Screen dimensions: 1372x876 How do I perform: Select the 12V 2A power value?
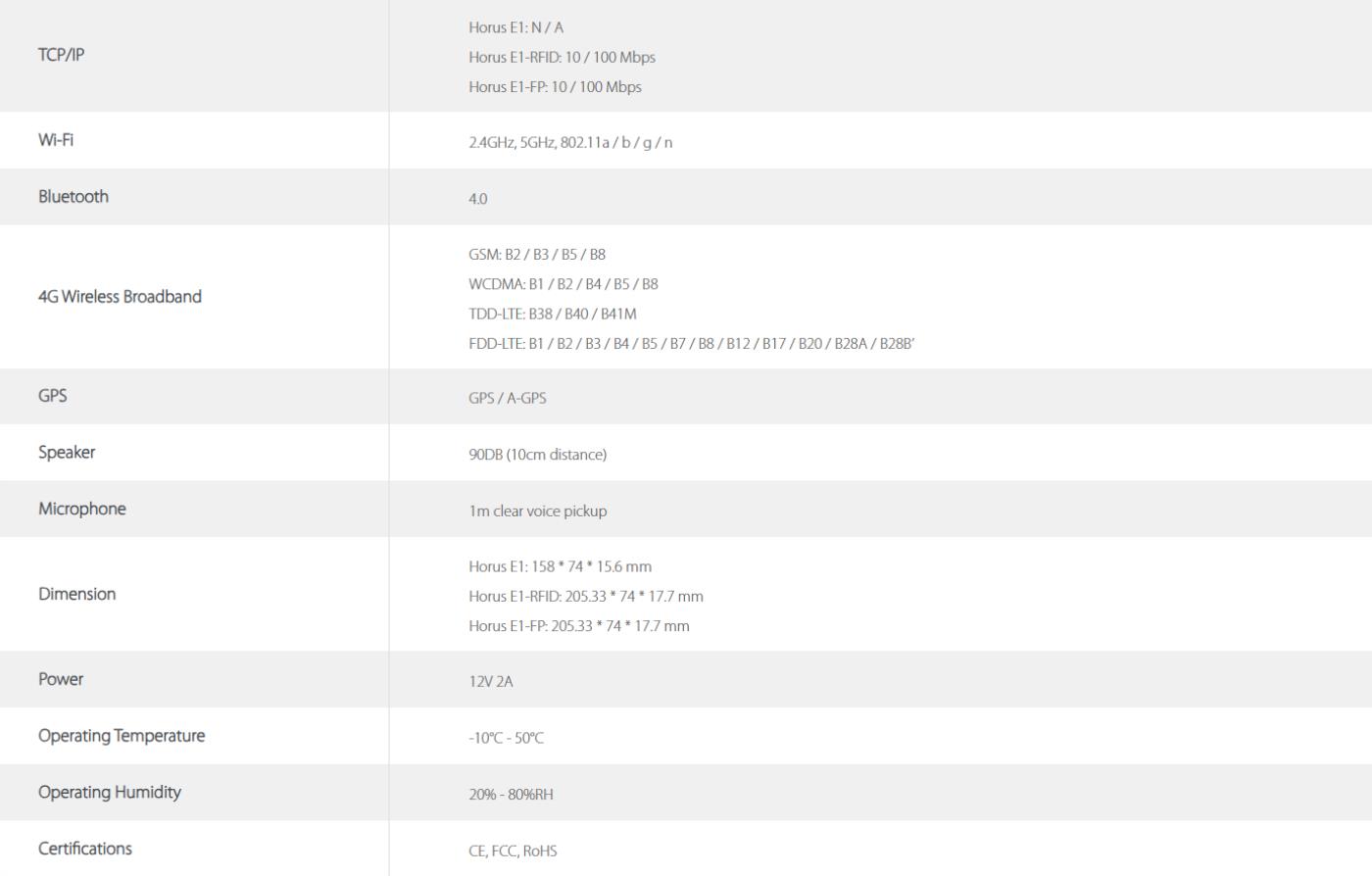(x=490, y=681)
